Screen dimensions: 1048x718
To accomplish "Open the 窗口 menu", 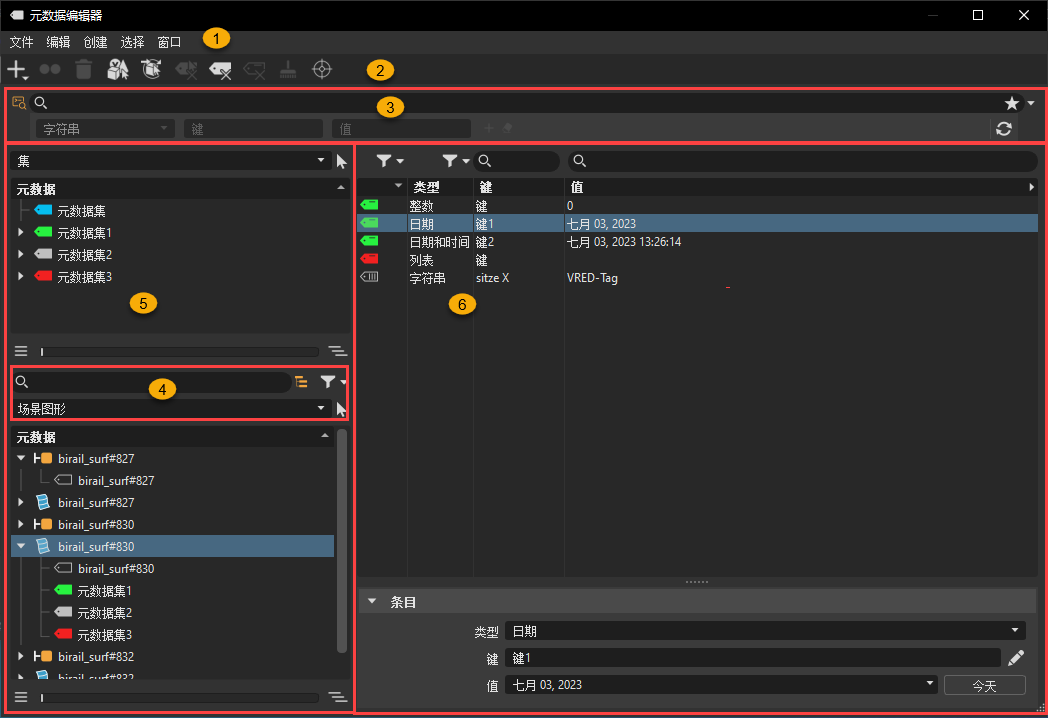I will (x=169, y=42).
